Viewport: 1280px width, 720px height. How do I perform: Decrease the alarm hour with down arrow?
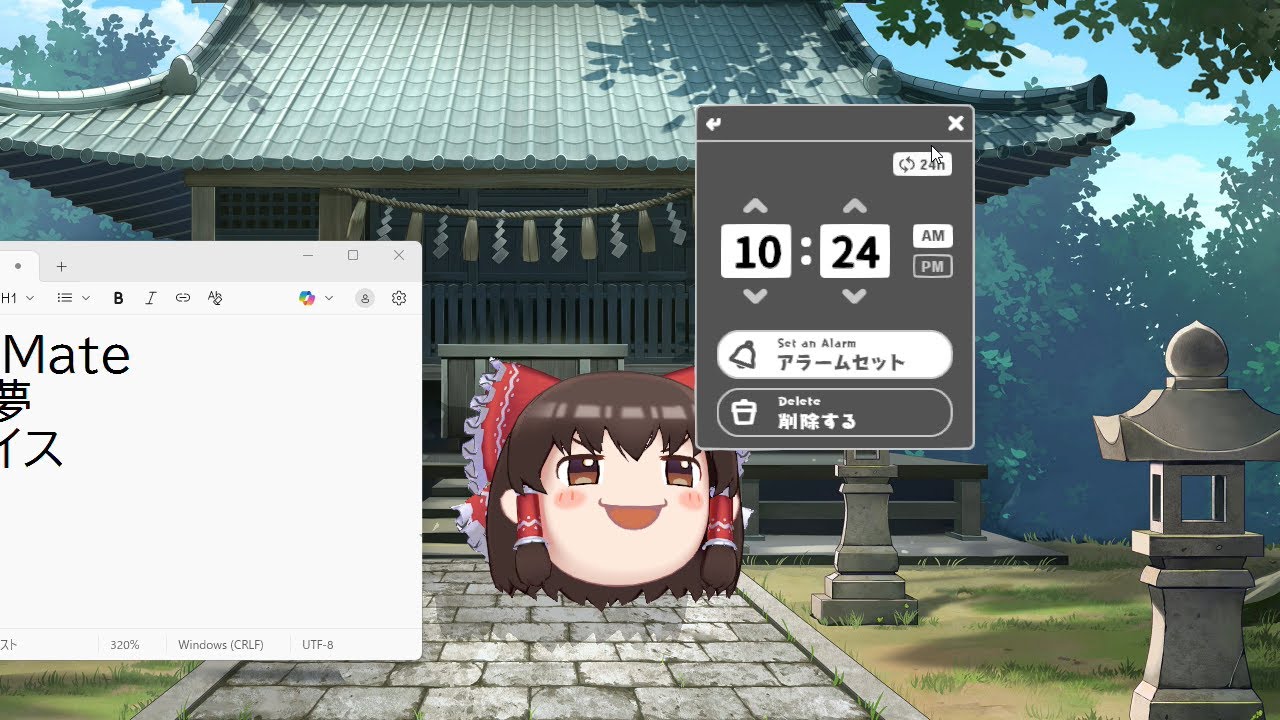(756, 296)
